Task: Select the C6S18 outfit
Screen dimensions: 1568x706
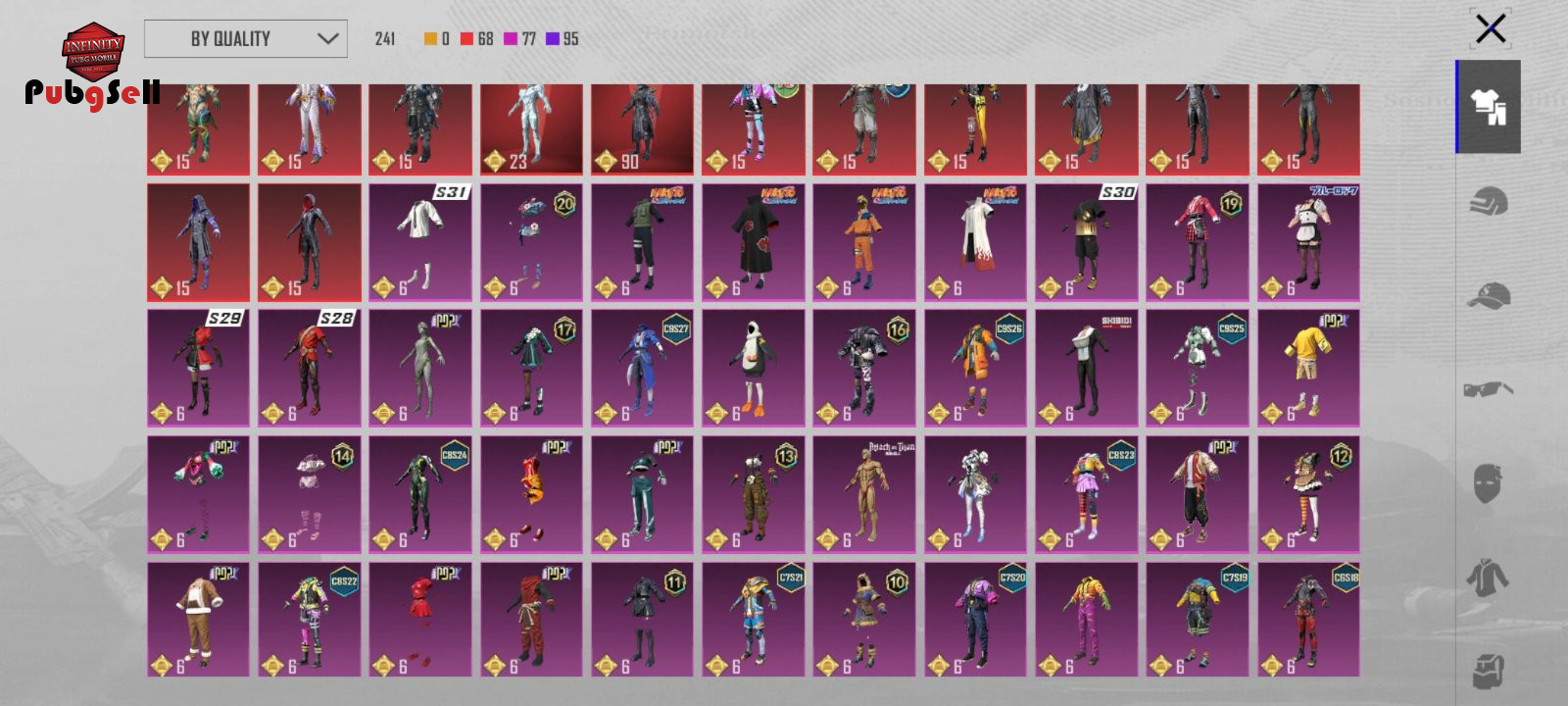Action: pyautogui.click(x=1308, y=620)
